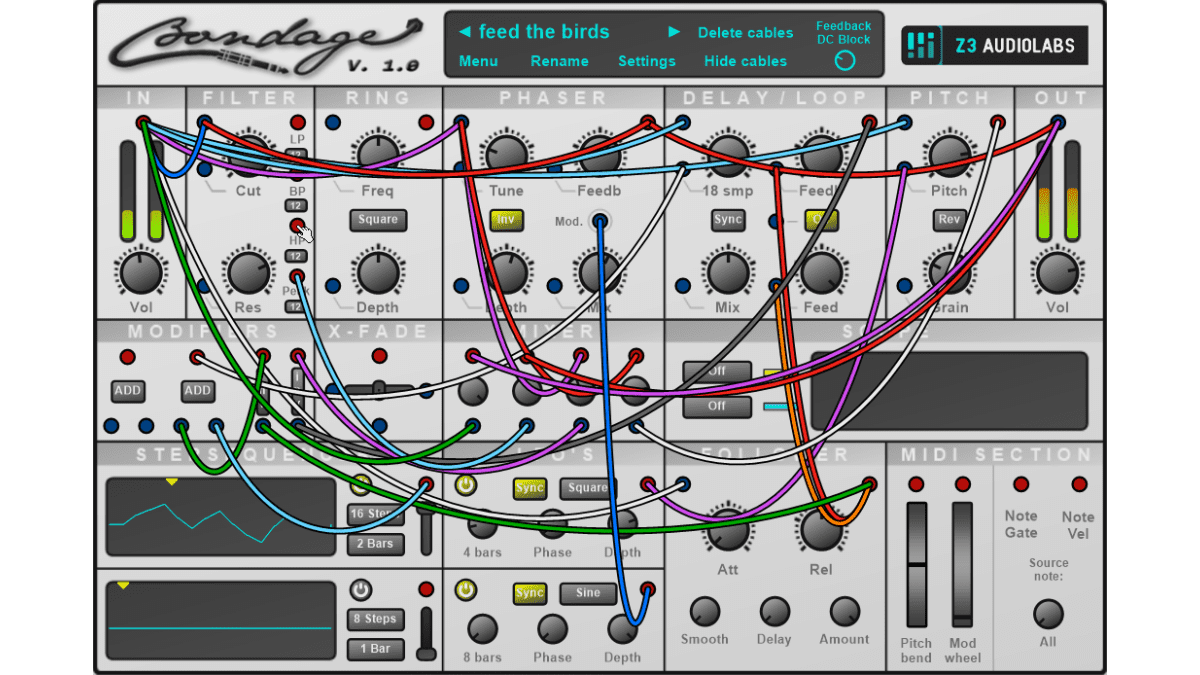The height and width of the screenshot is (675, 1200).
Task: Click the Phaser Mod input jack
Action: (x=599, y=221)
